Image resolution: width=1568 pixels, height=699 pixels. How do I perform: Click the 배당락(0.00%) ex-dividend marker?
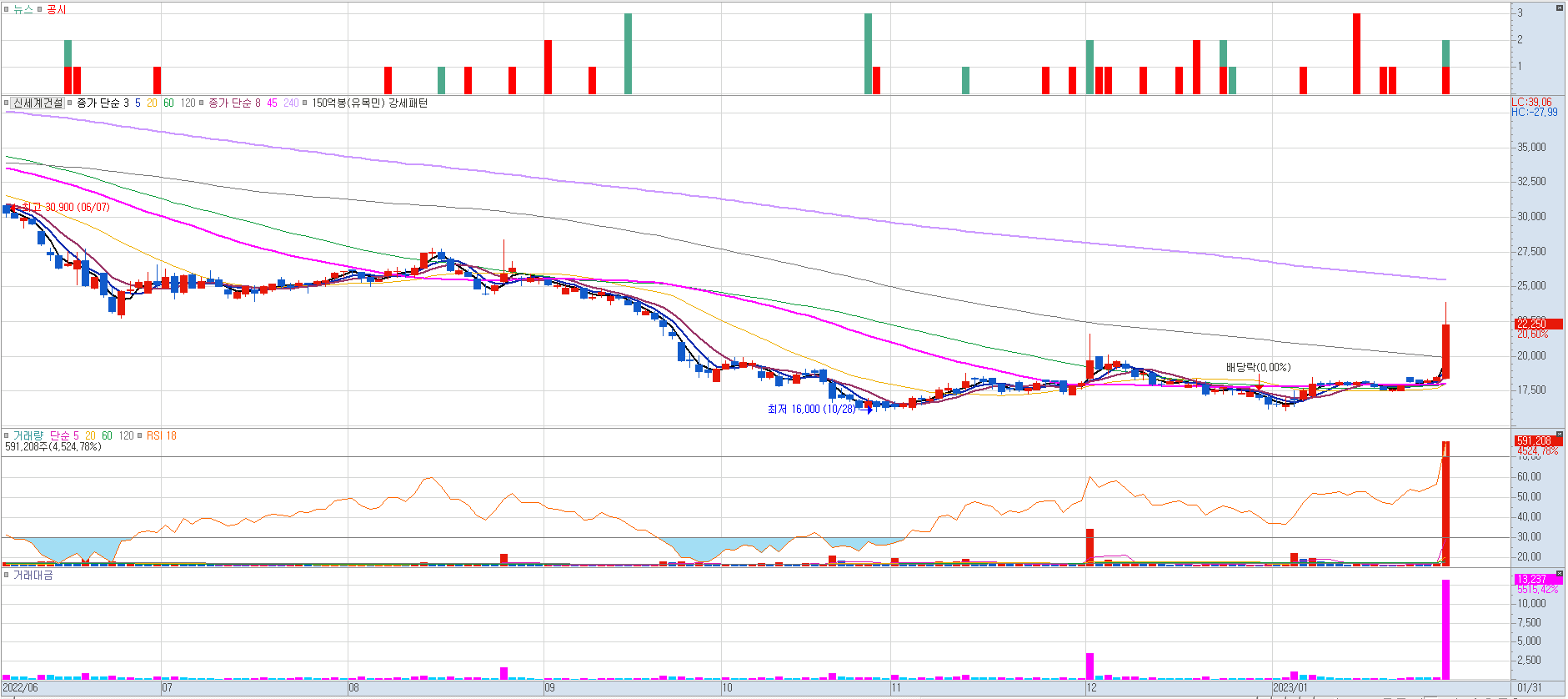pyautogui.click(x=1258, y=367)
